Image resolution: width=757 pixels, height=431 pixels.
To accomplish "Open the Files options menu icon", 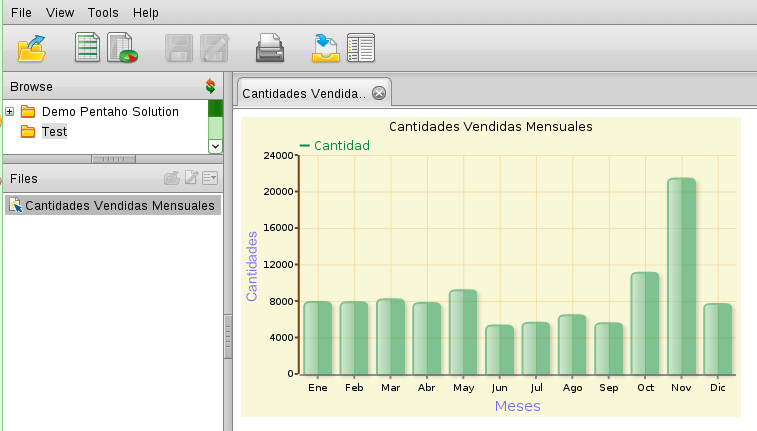I will point(210,178).
